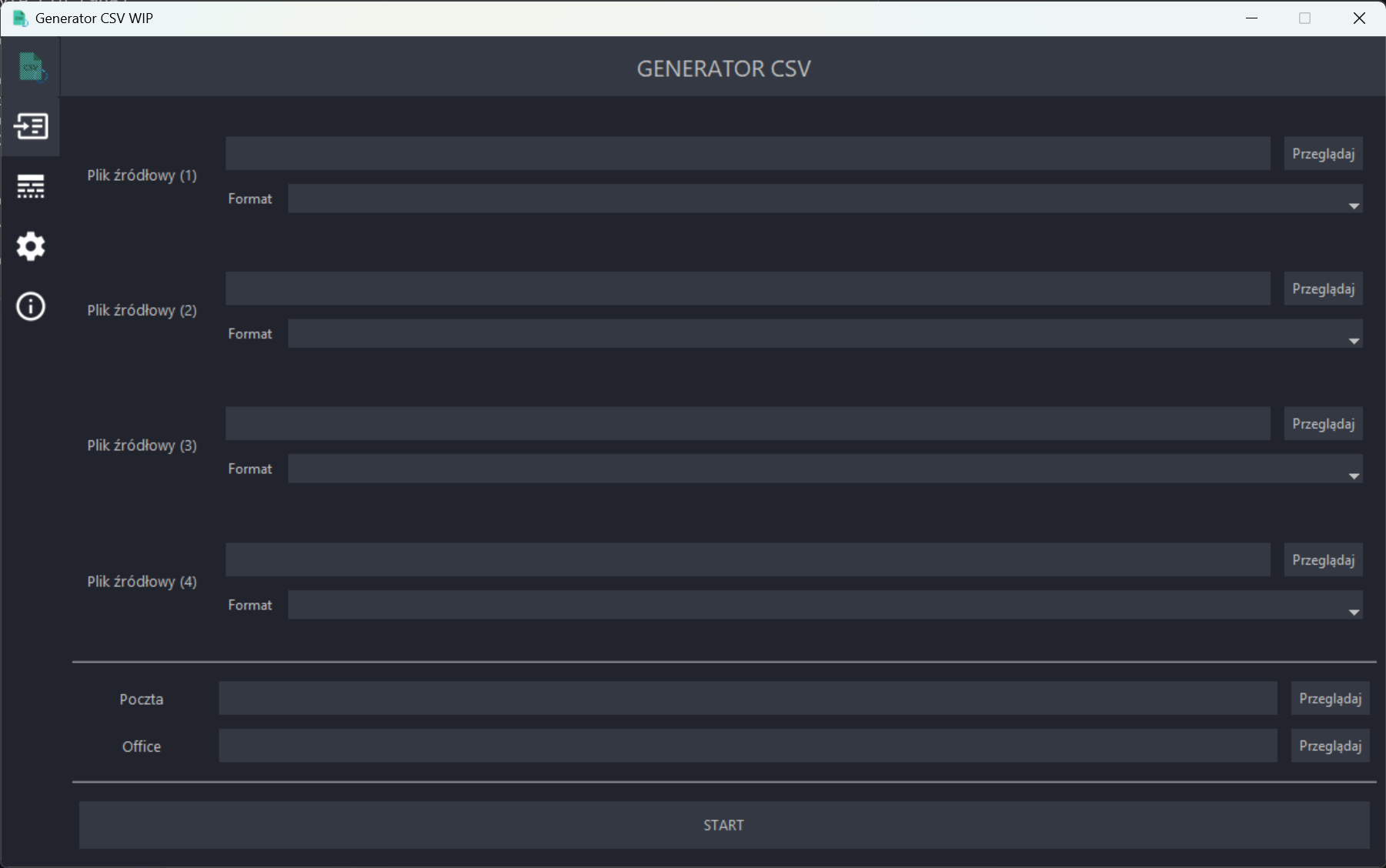1386x868 pixels.
Task: Browse for Plik źródłowy (4) file
Action: [x=1323, y=560]
